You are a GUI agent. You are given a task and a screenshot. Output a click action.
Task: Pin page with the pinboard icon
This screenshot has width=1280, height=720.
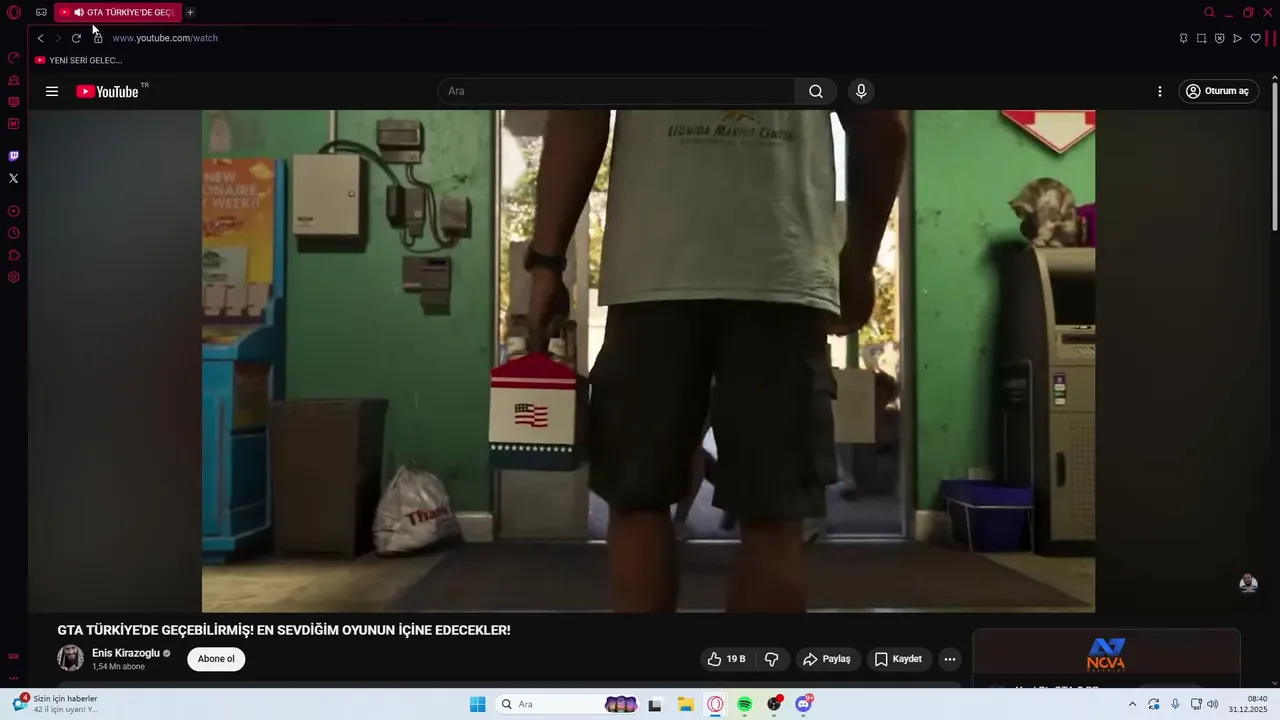click(x=1183, y=38)
